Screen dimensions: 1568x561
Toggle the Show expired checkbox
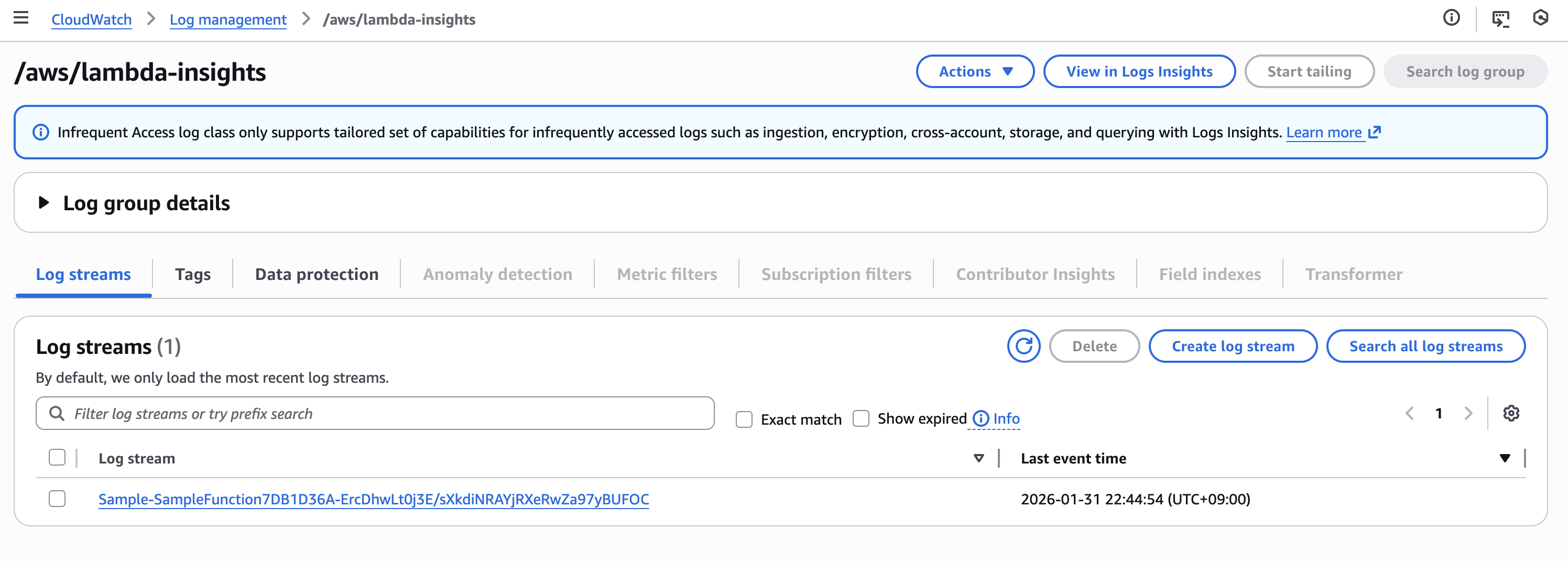point(861,418)
